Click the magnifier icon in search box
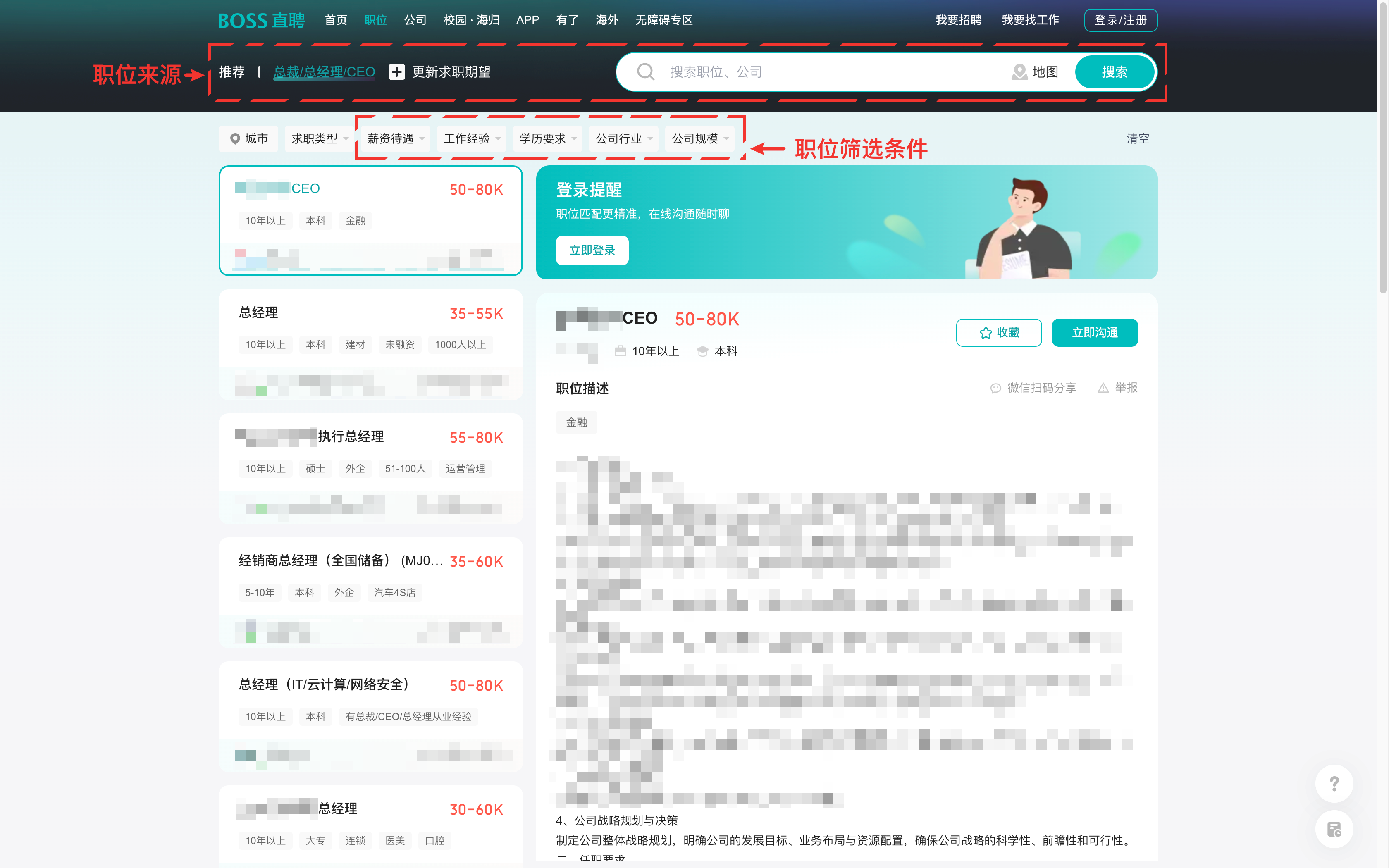Viewport: 1389px width, 868px height. 646,72
